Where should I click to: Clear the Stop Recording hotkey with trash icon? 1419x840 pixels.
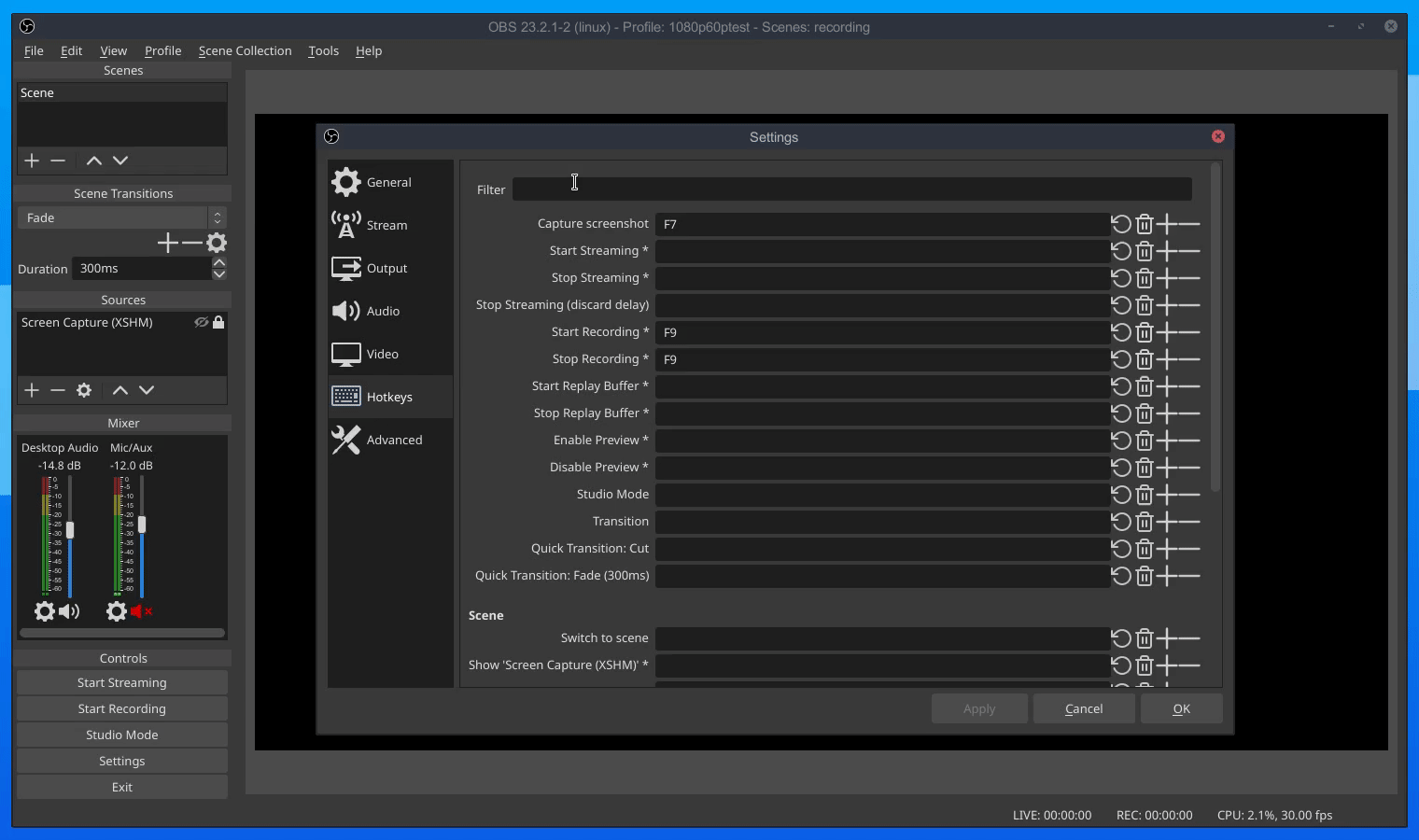(x=1145, y=359)
